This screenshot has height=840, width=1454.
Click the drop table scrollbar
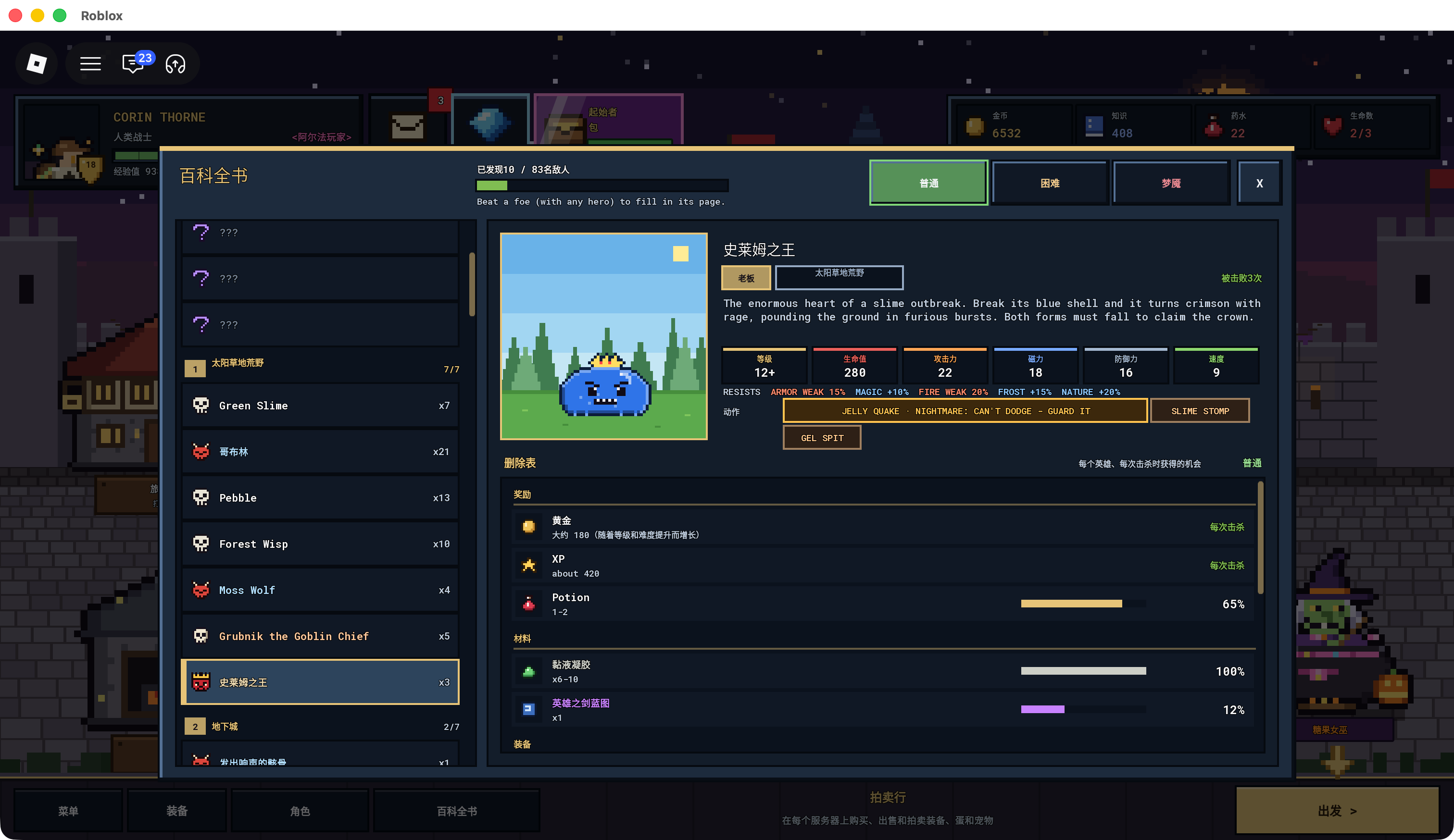tap(1260, 537)
